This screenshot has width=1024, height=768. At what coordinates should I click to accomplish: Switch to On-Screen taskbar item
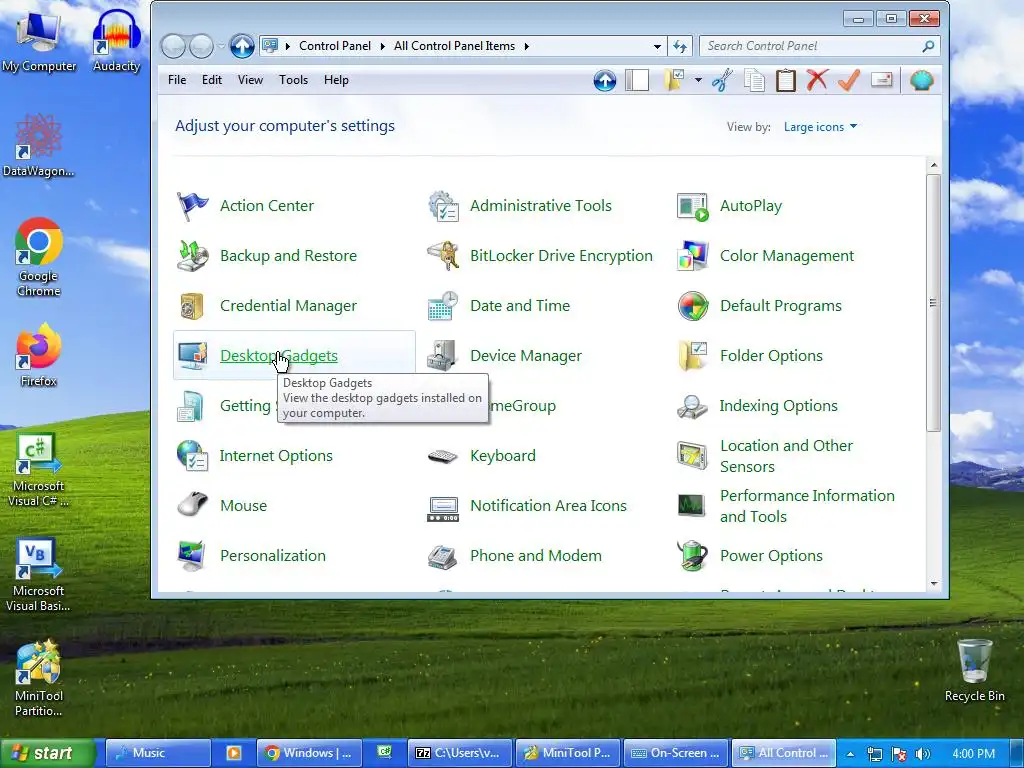pos(676,753)
